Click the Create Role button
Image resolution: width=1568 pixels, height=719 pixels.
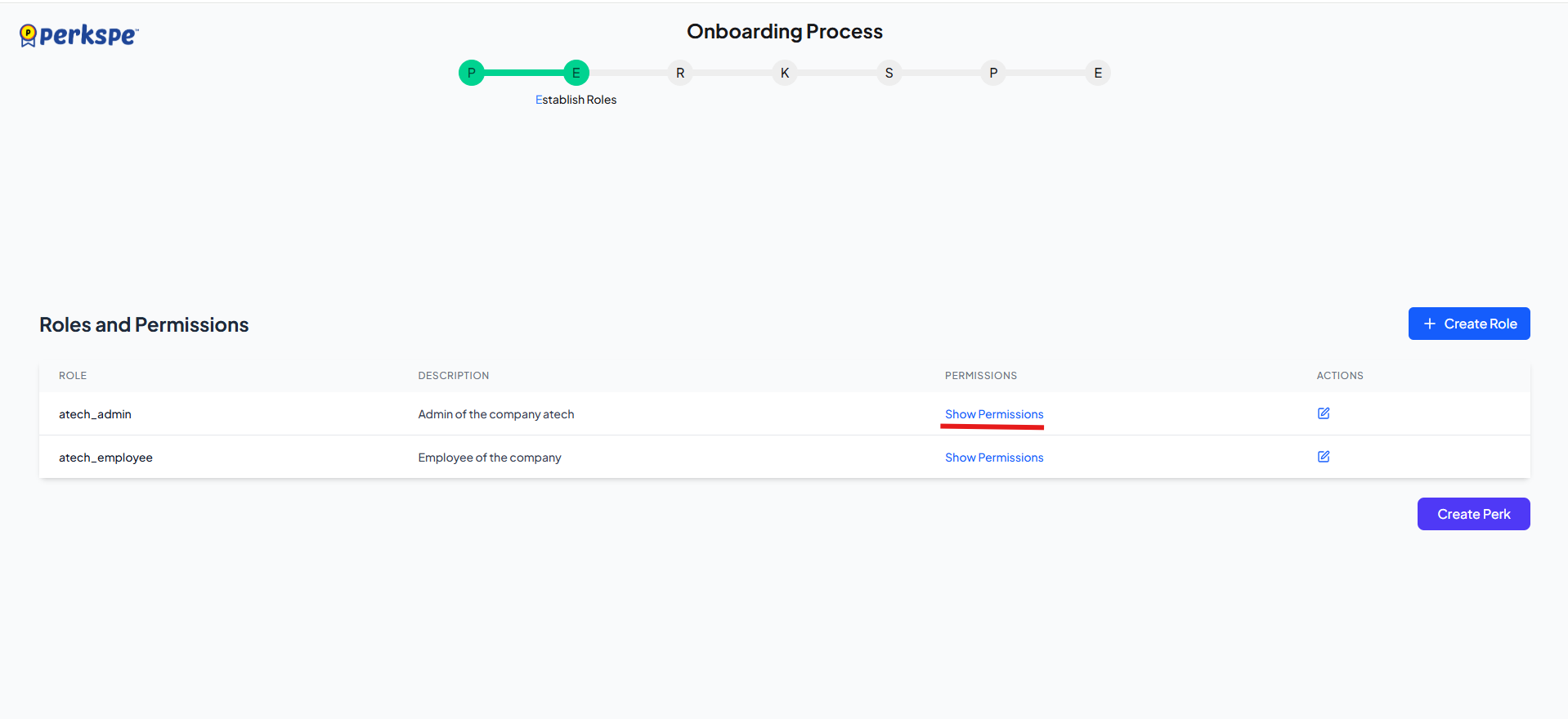(x=1468, y=324)
